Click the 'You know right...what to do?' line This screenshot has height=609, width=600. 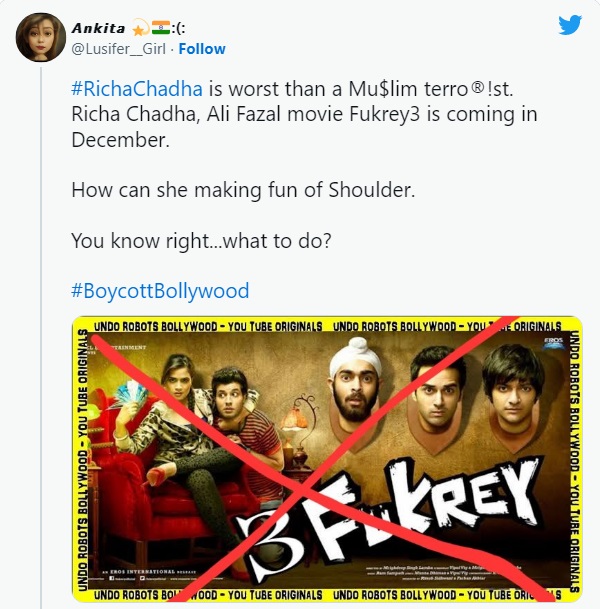[x=201, y=241]
